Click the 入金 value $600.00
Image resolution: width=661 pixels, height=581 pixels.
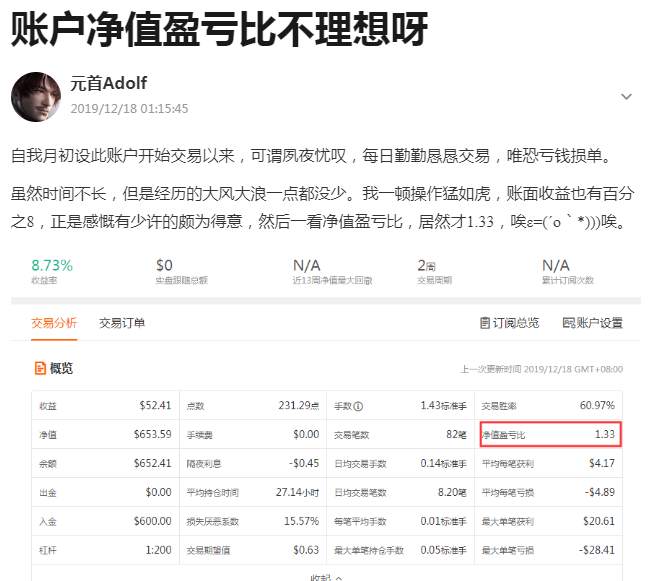(x=152, y=521)
